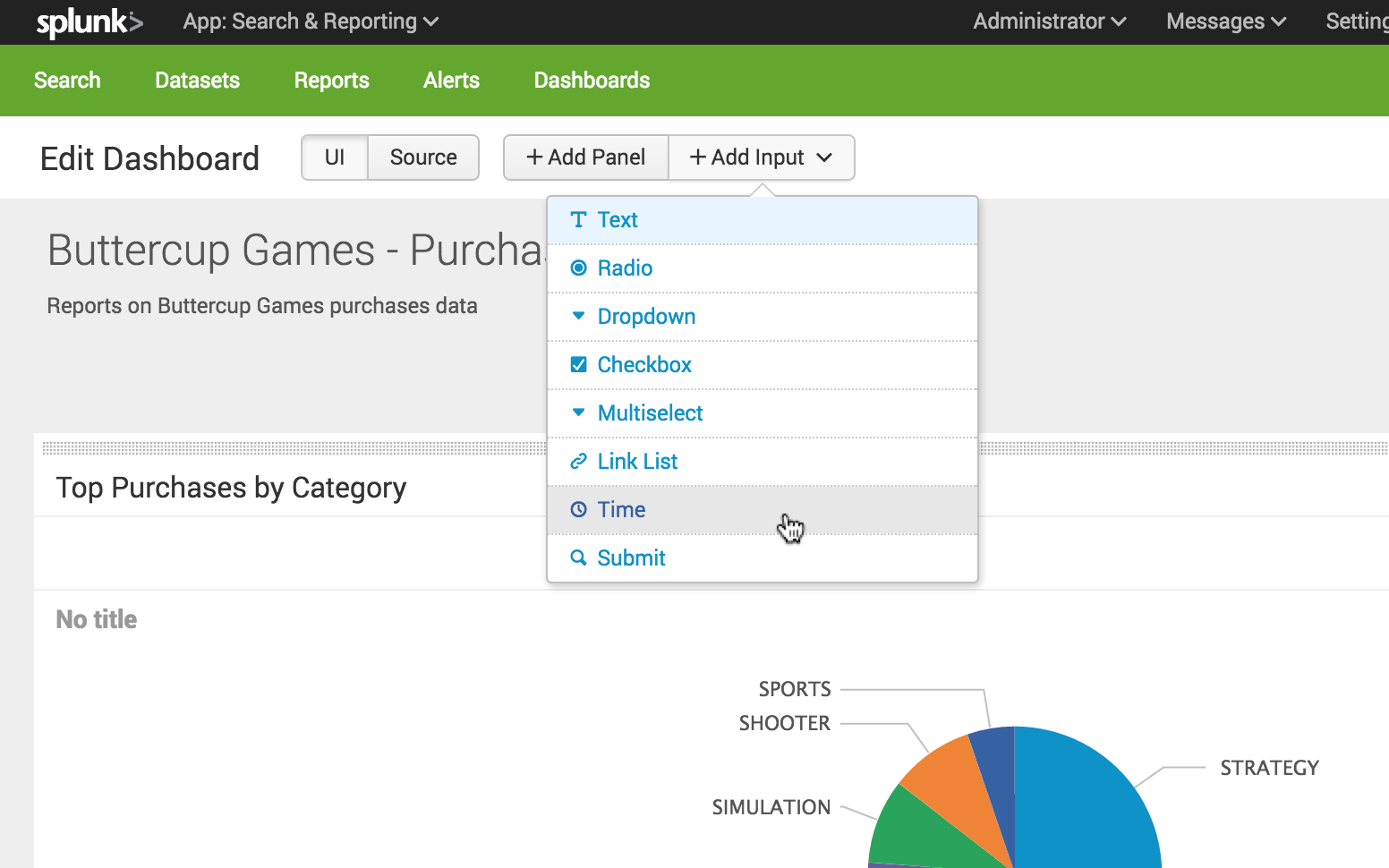Click the SHOOTER chart label

click(784, 723)
